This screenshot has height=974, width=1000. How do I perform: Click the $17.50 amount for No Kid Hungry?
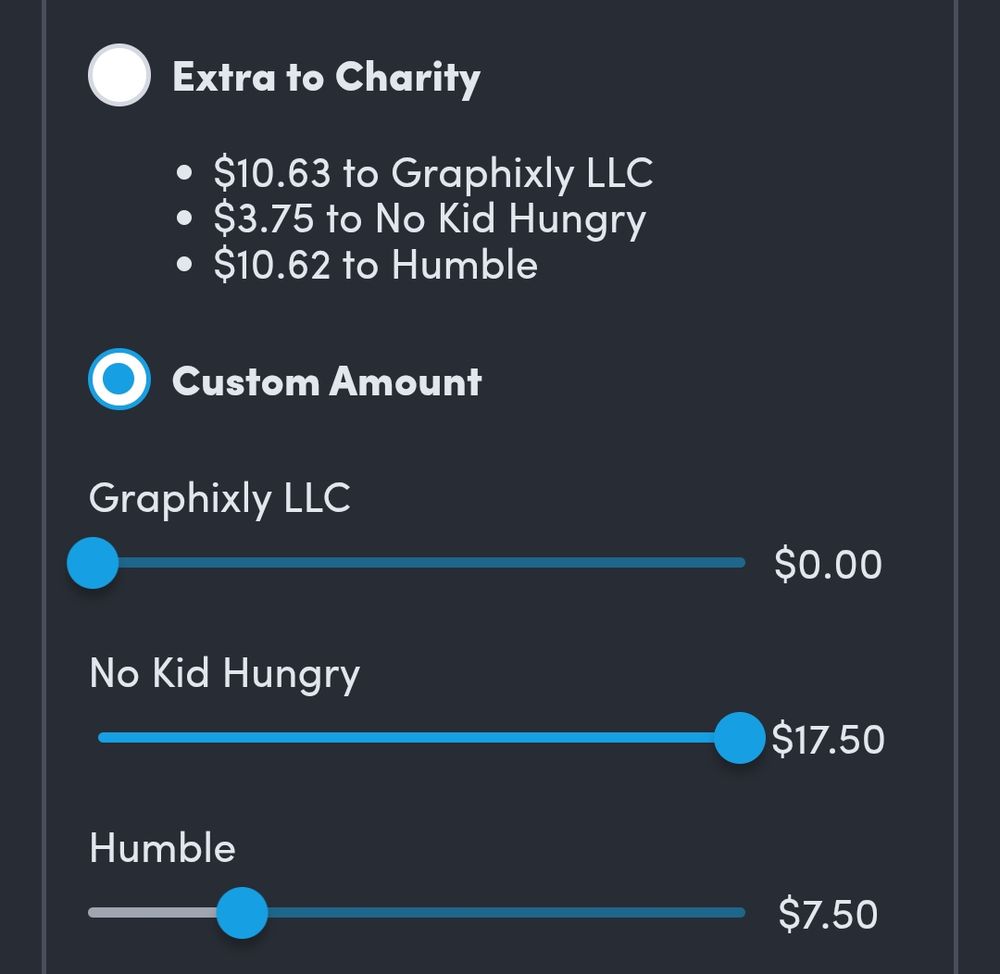coord(829,739)
